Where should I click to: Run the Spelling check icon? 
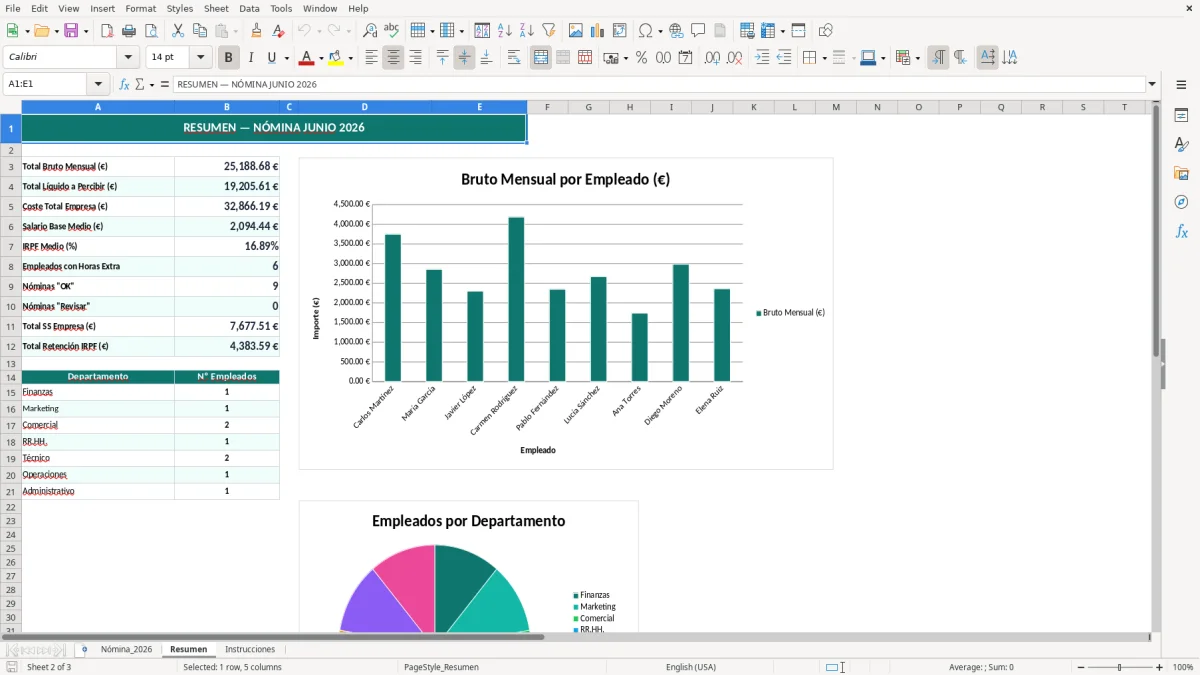coord(392,31)
